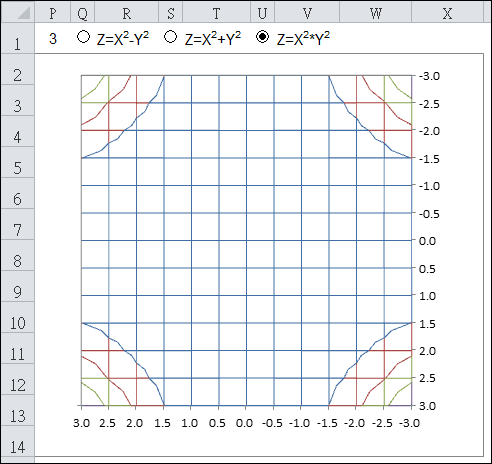Select column W header

point(376,12)
